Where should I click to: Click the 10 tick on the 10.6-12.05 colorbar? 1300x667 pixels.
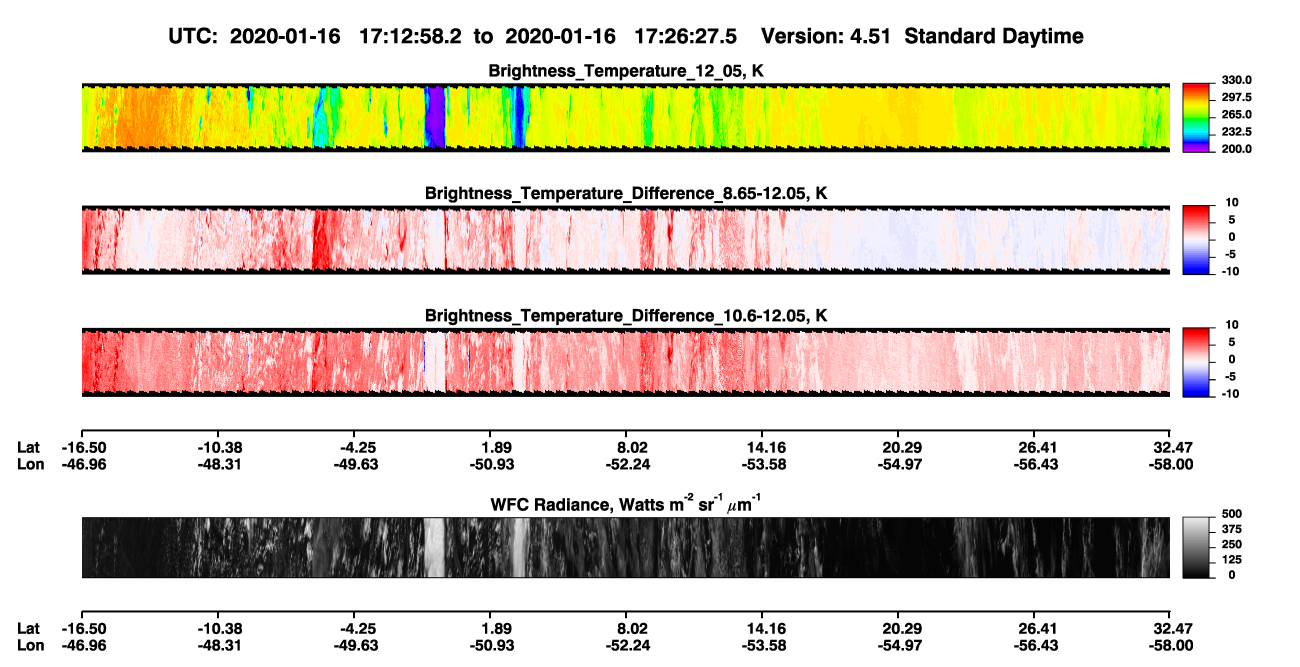[1232, 324]
